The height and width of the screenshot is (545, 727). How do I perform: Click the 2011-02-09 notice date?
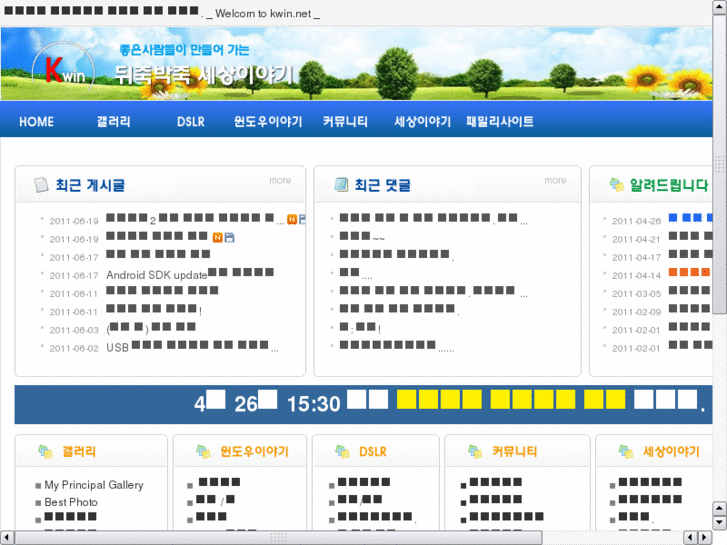[636, 312]
